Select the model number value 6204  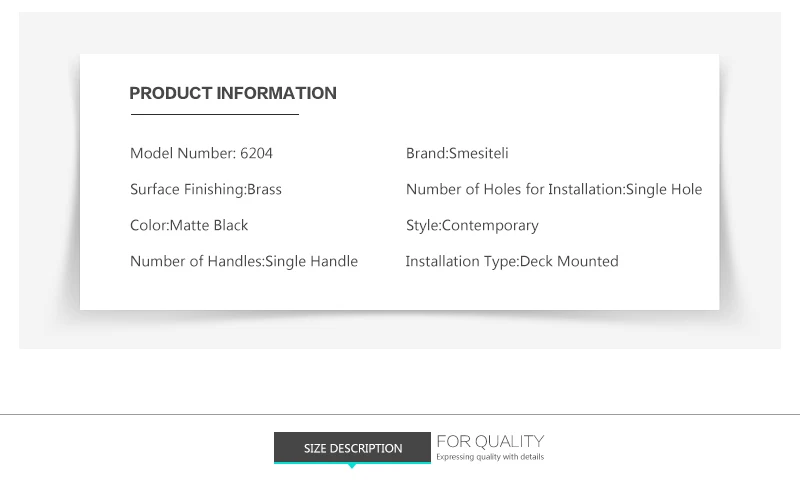[x=257, y=154]
